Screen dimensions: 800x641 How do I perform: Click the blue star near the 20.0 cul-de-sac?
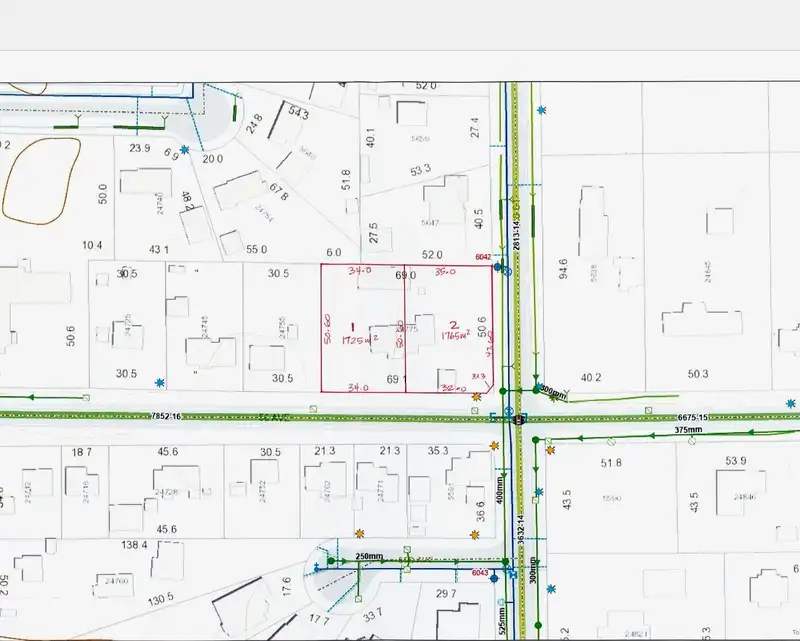pos(184,150)
